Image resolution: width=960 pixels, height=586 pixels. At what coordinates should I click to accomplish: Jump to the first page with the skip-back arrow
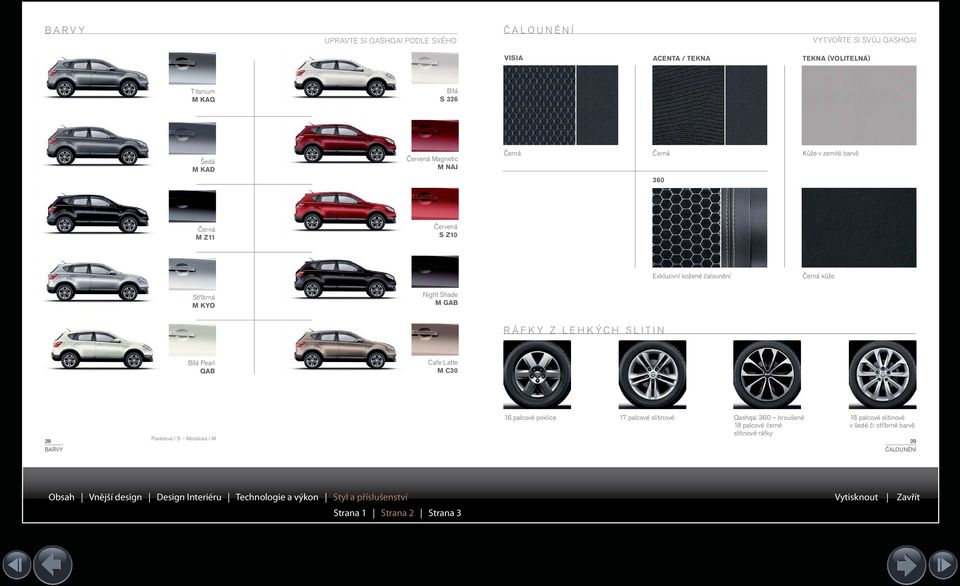[17, 565]
